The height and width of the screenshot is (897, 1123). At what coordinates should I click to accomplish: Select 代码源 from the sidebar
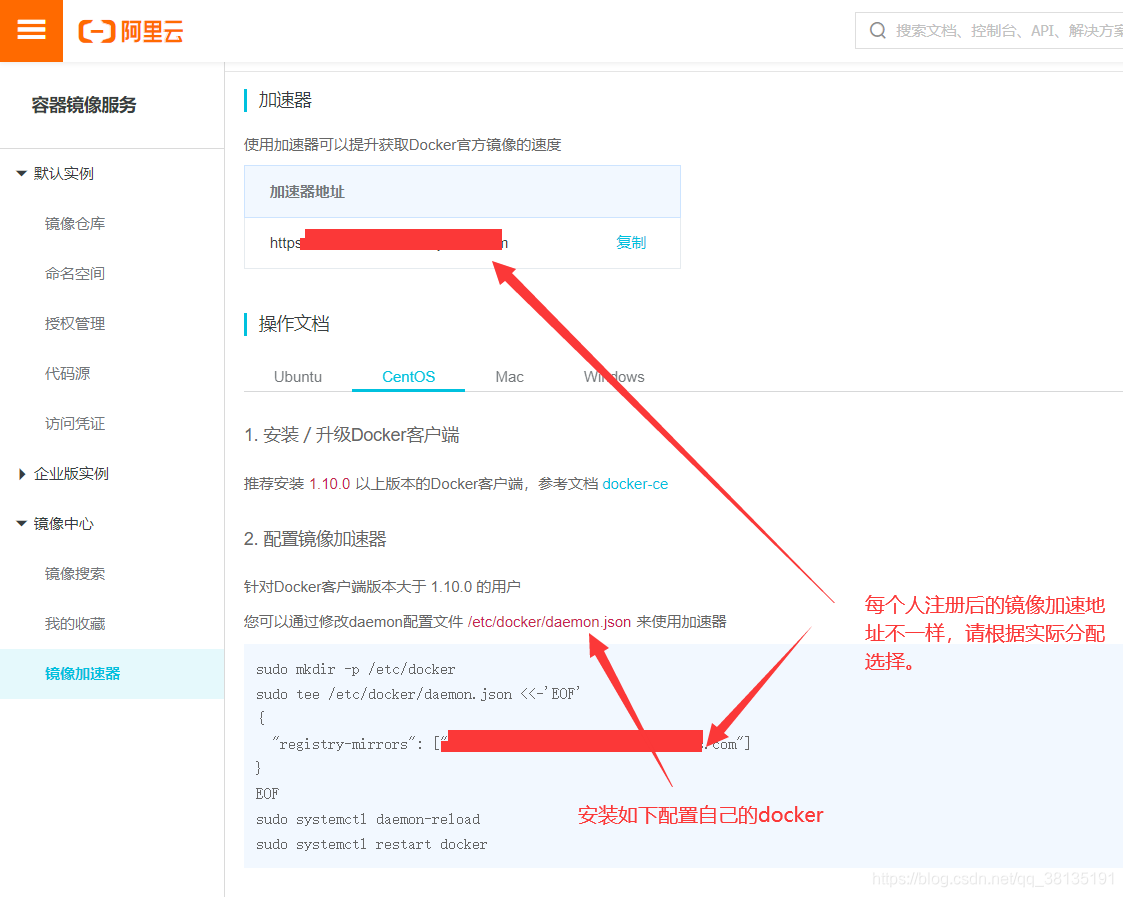coord(66,373)
